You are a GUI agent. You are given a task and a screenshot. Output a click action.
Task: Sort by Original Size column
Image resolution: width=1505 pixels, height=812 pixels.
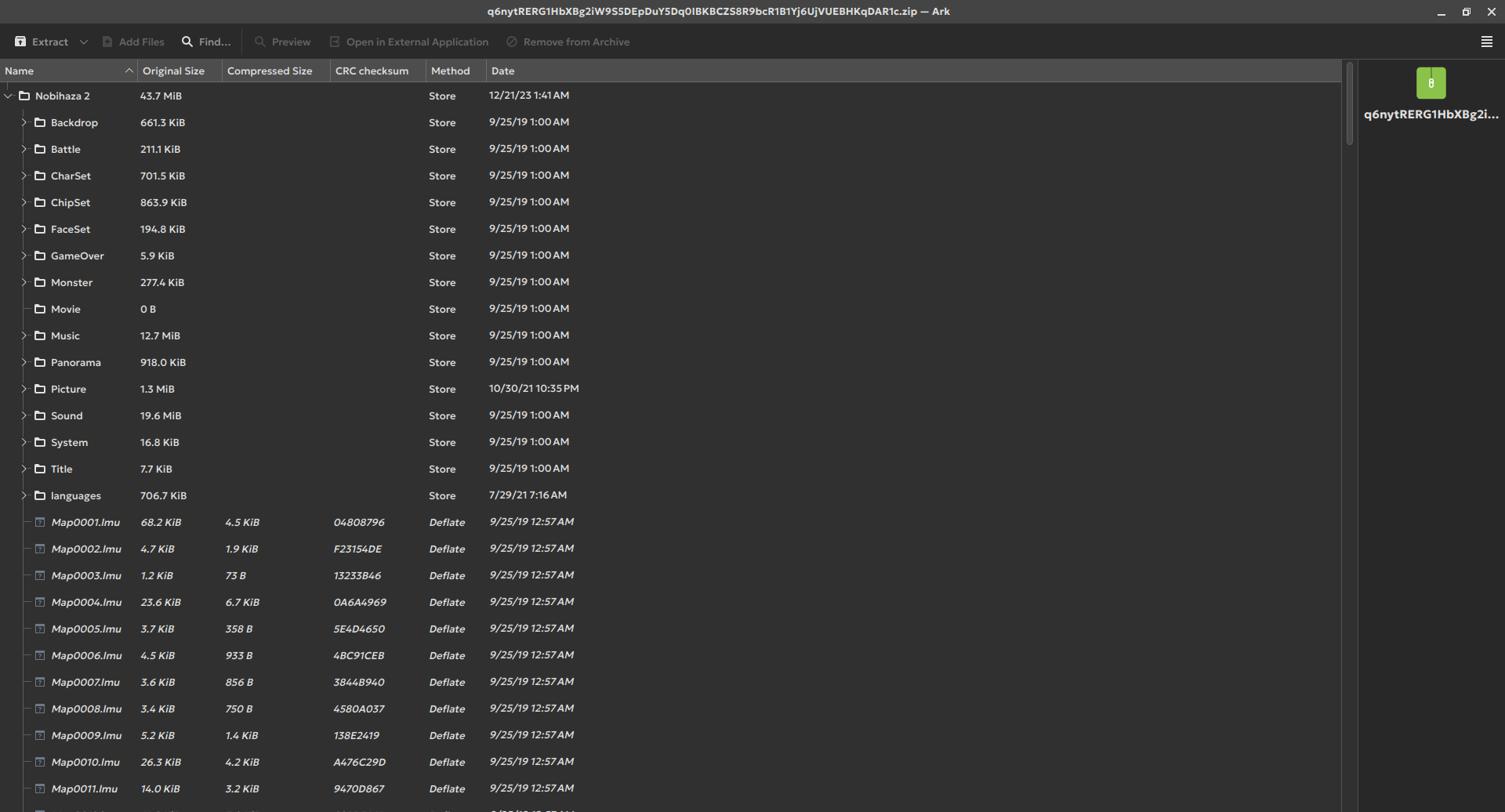point(173,71)
